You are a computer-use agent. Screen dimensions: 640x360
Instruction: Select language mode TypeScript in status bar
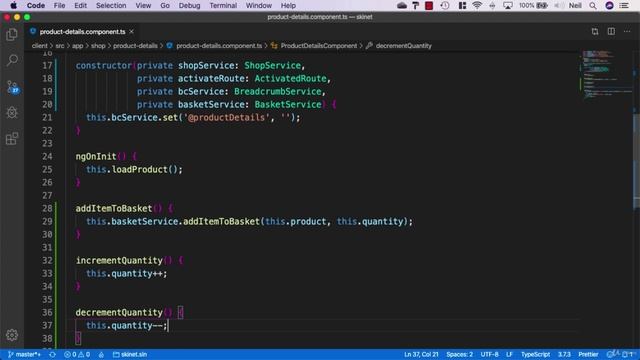535,354
